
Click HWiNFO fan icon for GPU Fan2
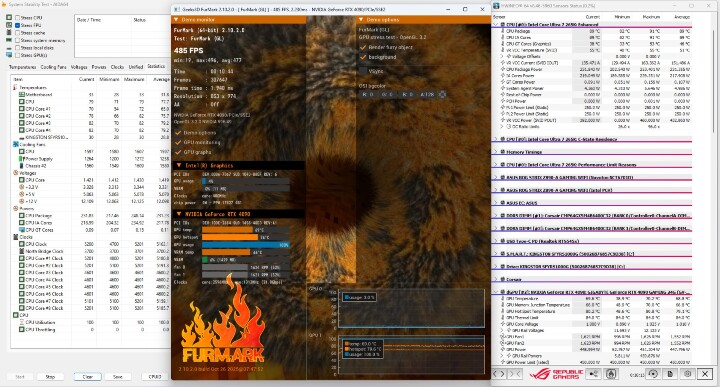(x=503, y=343)
